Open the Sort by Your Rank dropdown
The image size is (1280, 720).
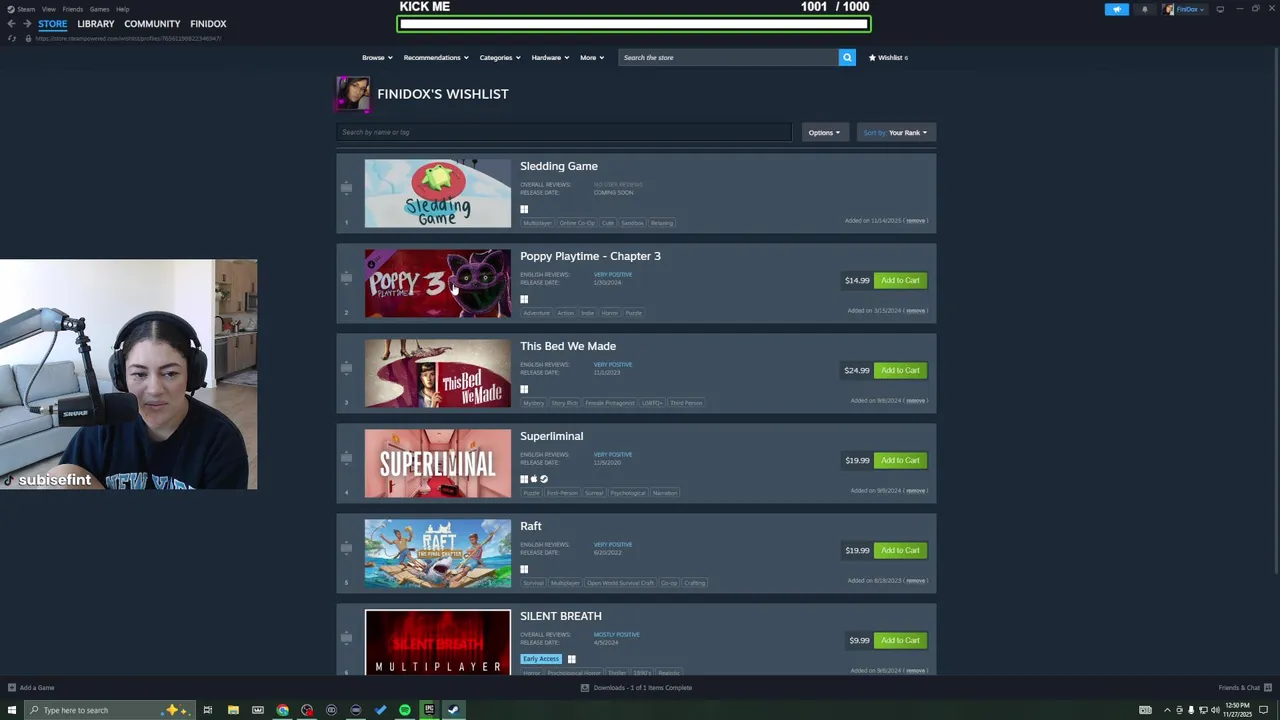[x=896, y=132]
